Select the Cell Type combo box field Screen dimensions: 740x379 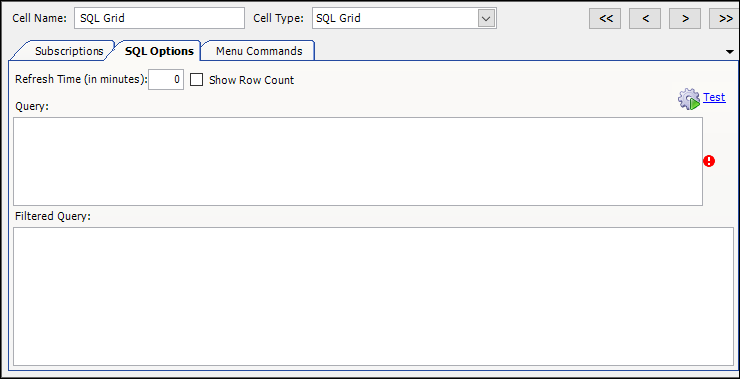[404, 18]
